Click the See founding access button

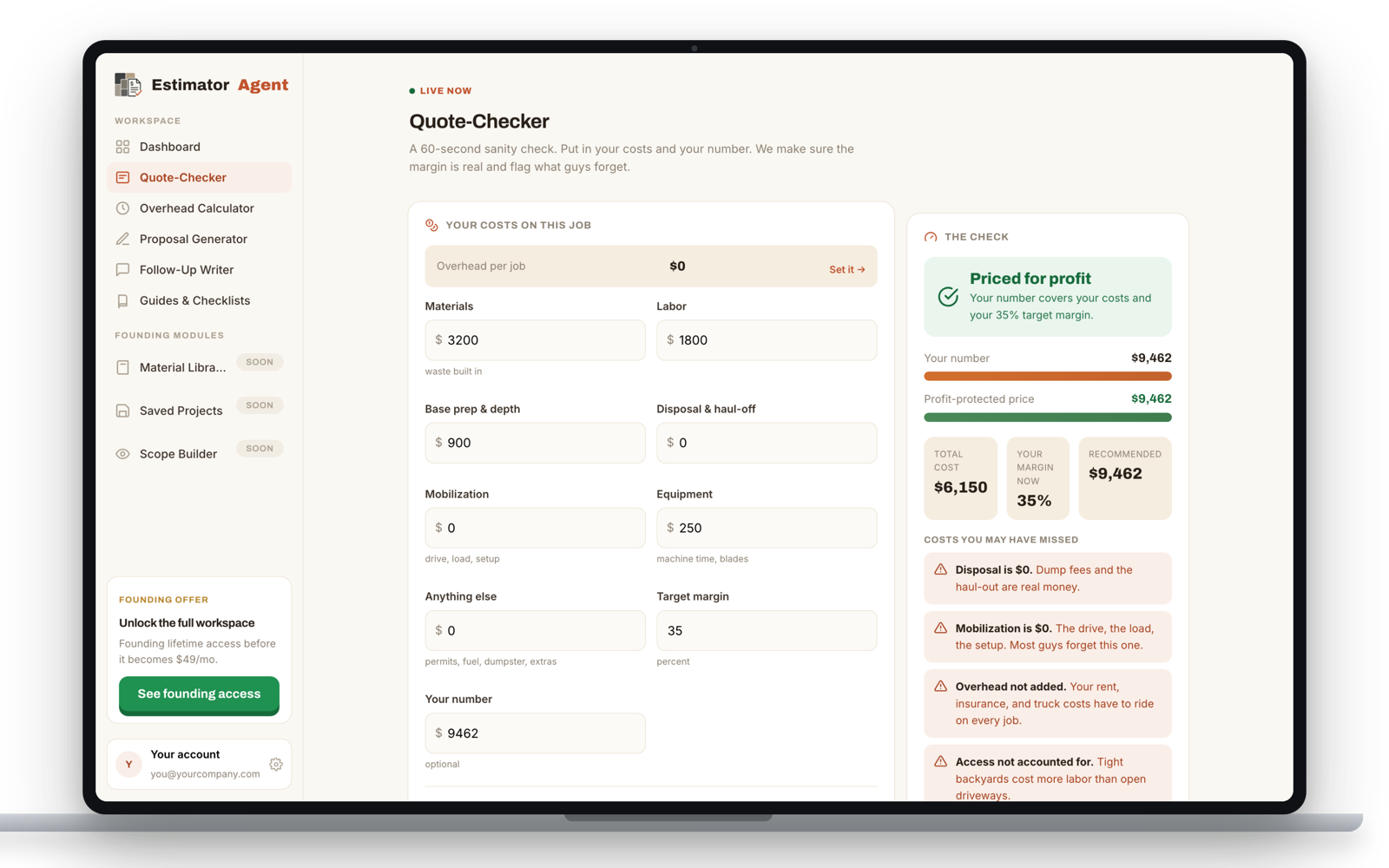coord(199,694)
